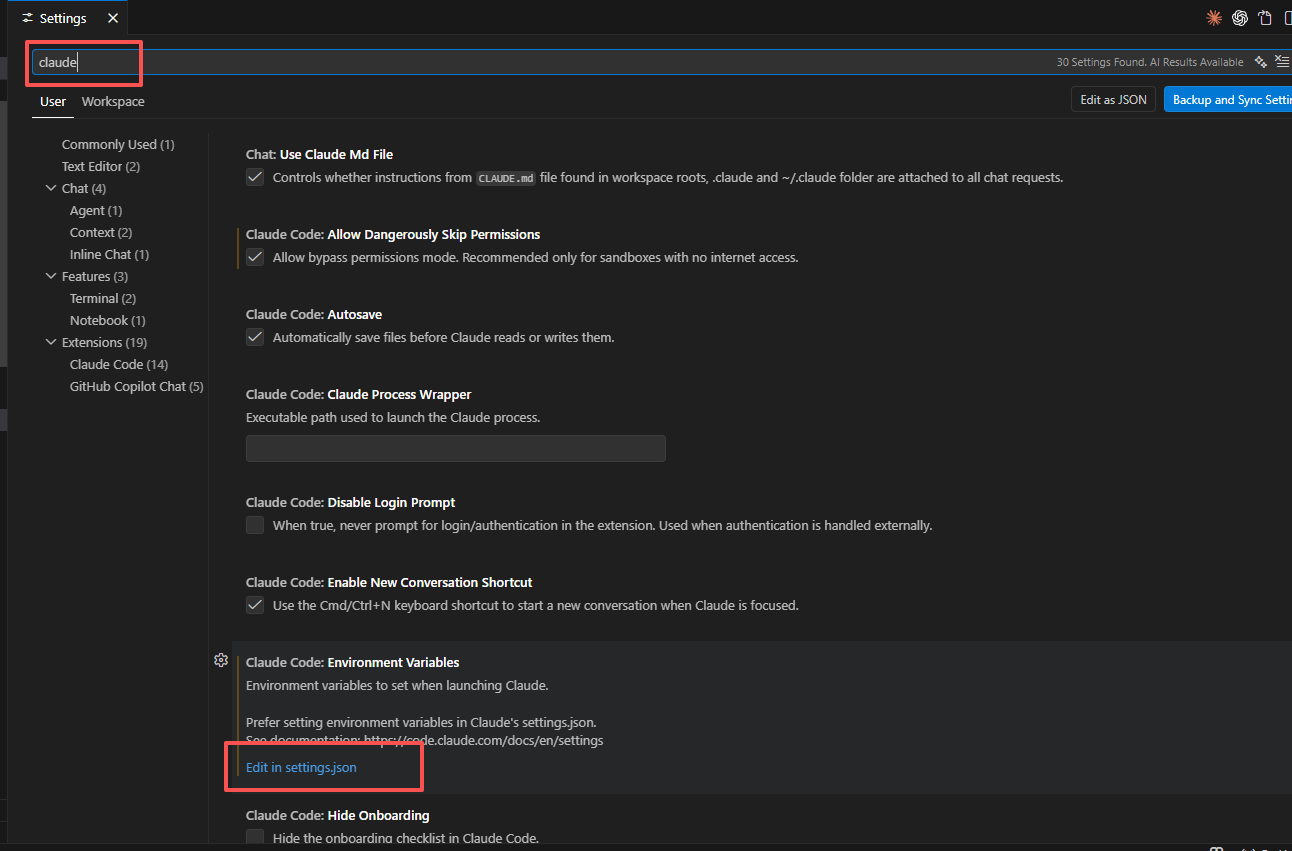Open the Notebook (1) settings category
The height and width of the screenshot is (851, 1292).
[x=108, y=321]
